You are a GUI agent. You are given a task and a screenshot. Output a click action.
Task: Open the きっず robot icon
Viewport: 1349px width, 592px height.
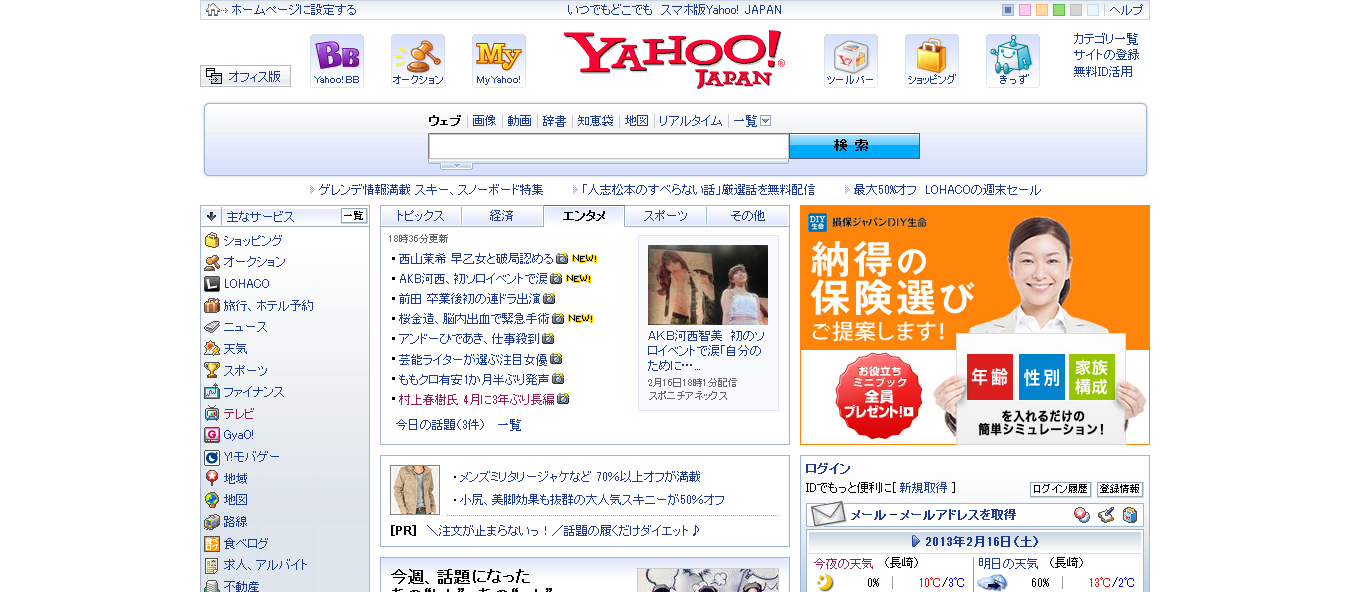(1013, 61)
